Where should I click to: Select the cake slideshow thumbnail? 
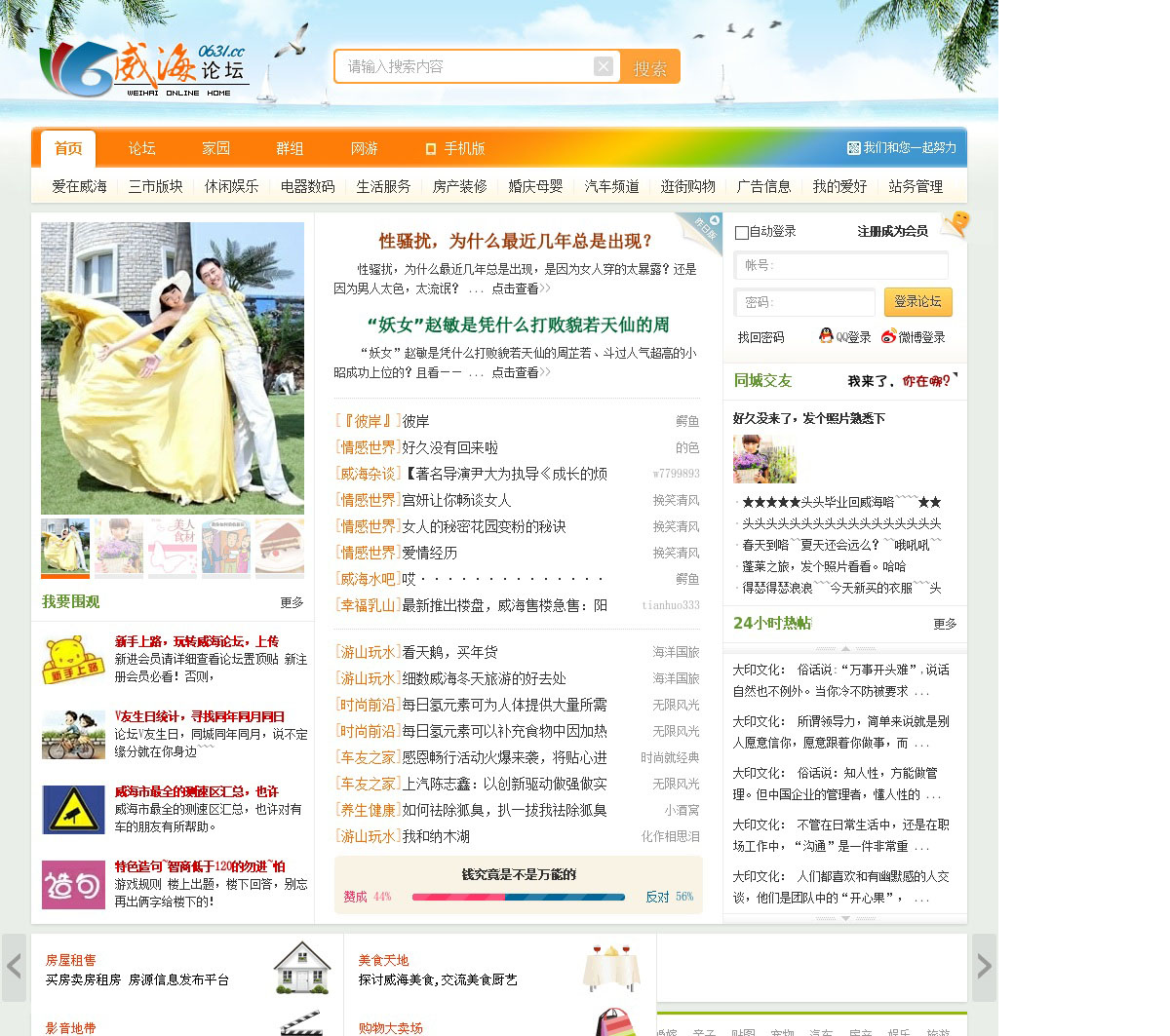(280, 546)
